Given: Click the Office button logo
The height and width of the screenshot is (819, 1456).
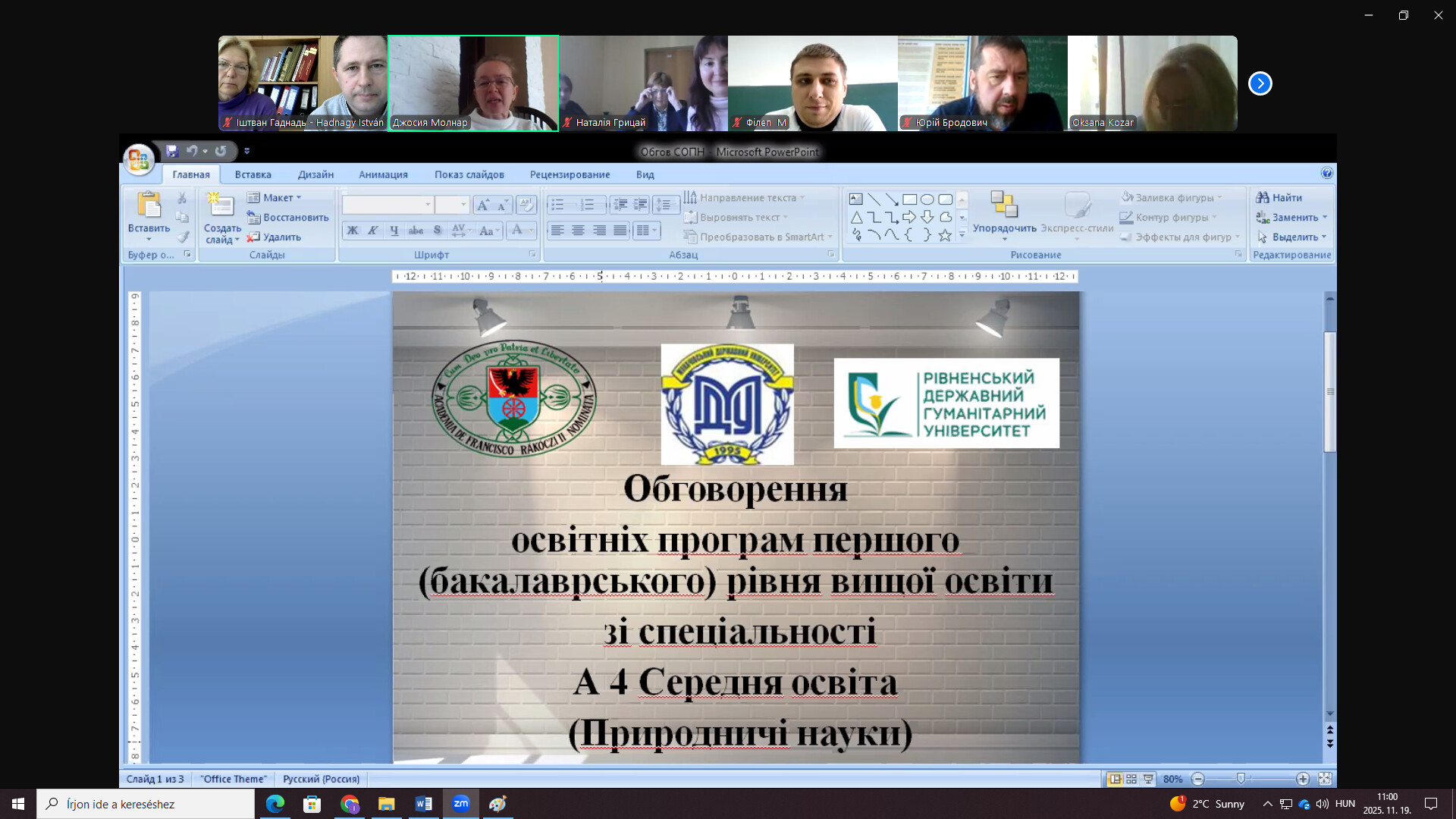Looking at the screenshot, I should (139, 159).
